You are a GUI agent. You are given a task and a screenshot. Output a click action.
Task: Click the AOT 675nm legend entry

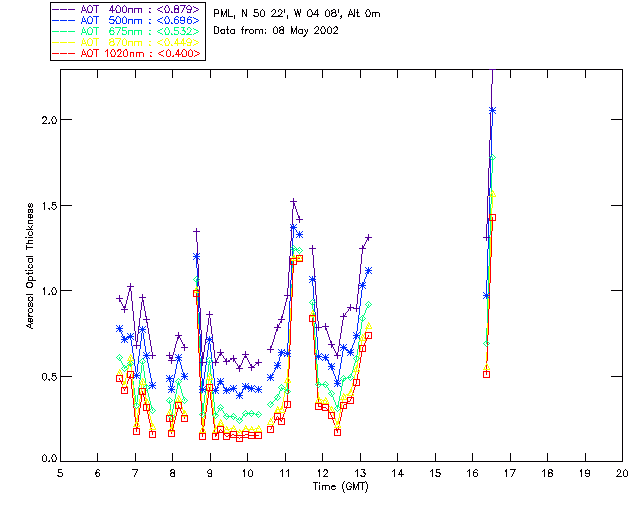[x=127, y=31]
